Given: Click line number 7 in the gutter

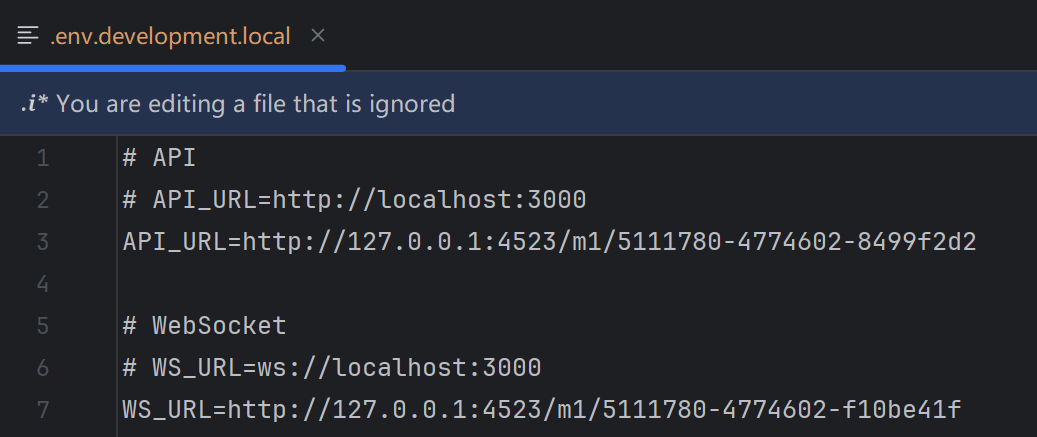Looking at the screenshot, I should coord(43,411).
